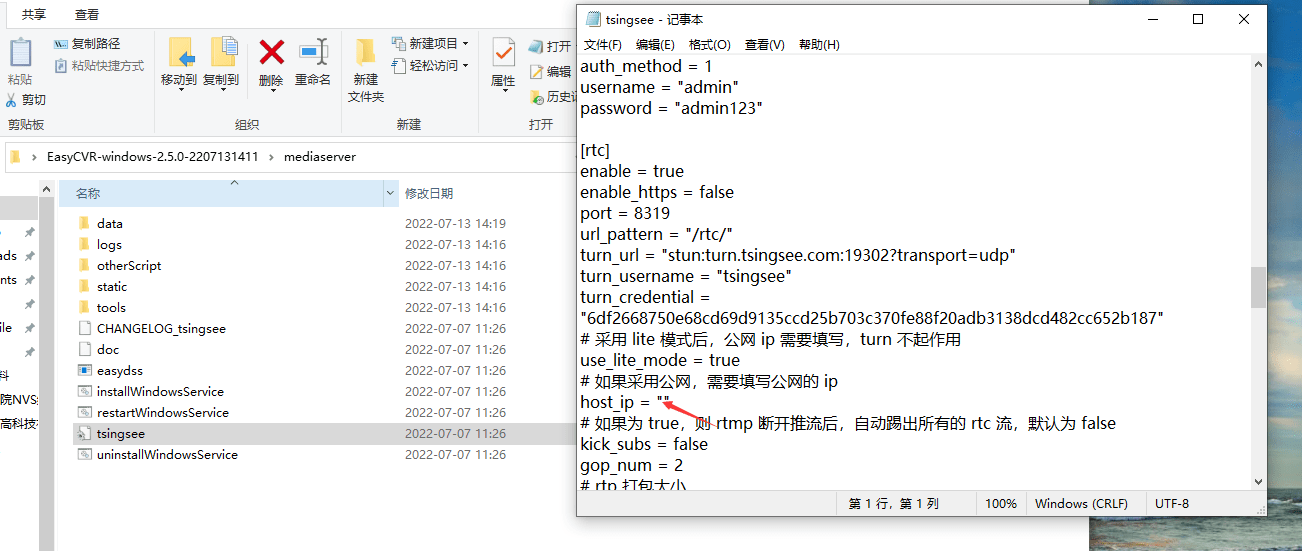Open the Notepad 查看(V) menu
This screenshot has width=1302, height=551.
(764, 45)
